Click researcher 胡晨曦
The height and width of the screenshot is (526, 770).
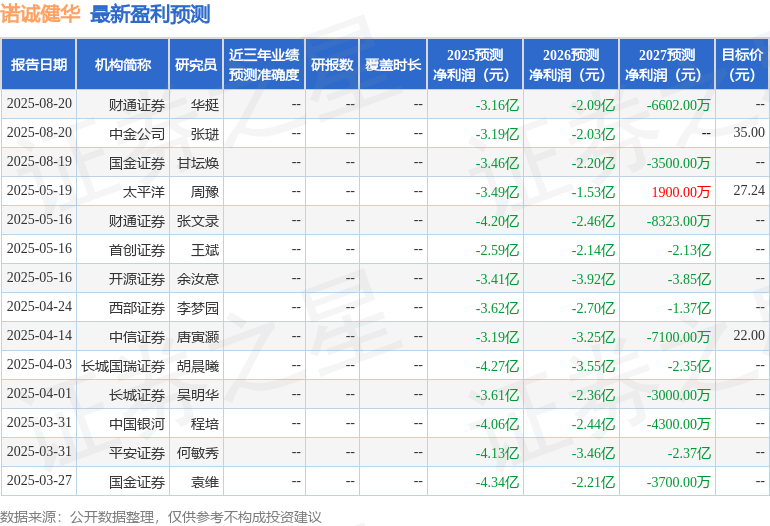[x=198, y=366]
